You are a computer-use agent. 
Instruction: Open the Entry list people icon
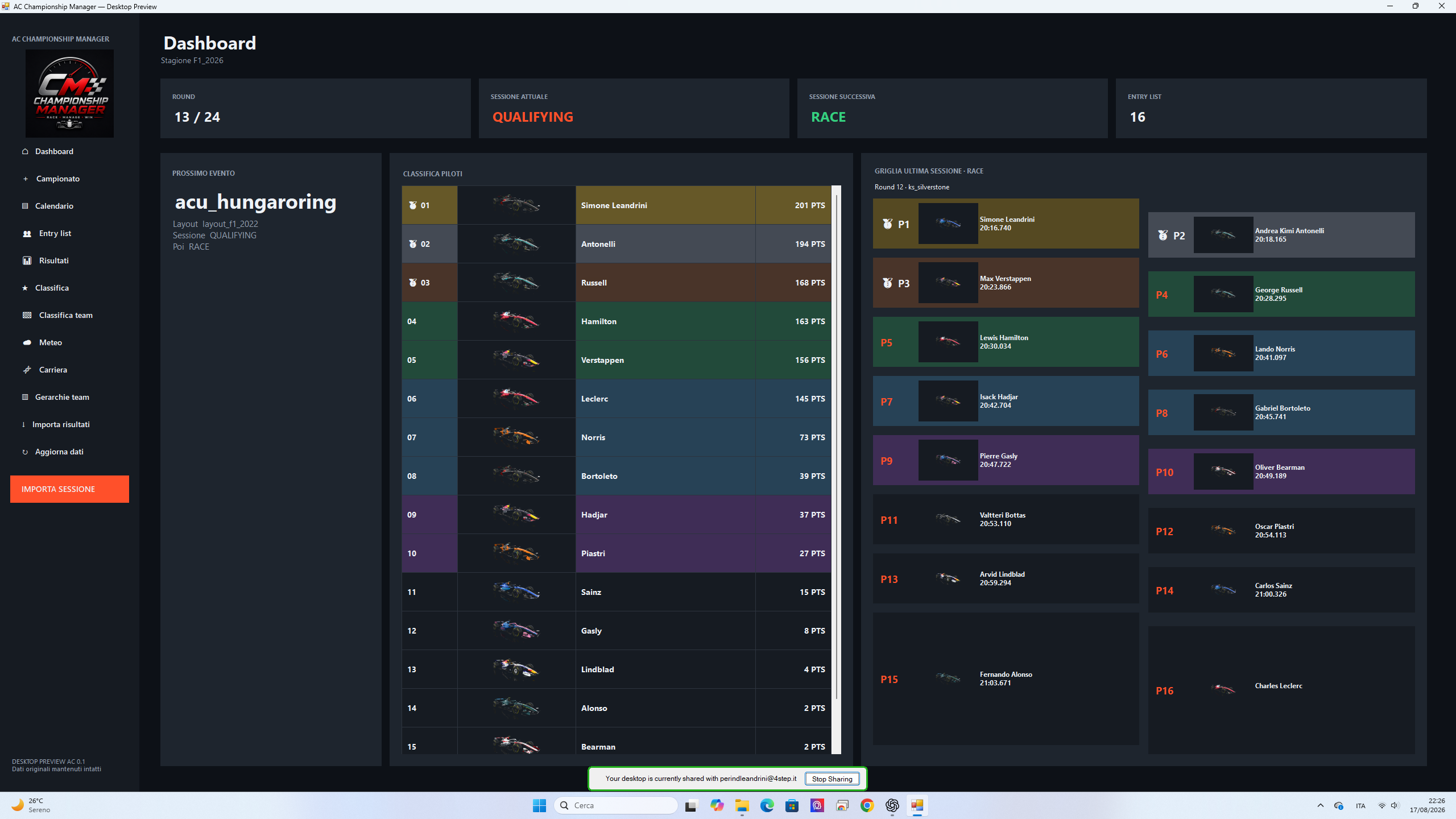[27, 233]
